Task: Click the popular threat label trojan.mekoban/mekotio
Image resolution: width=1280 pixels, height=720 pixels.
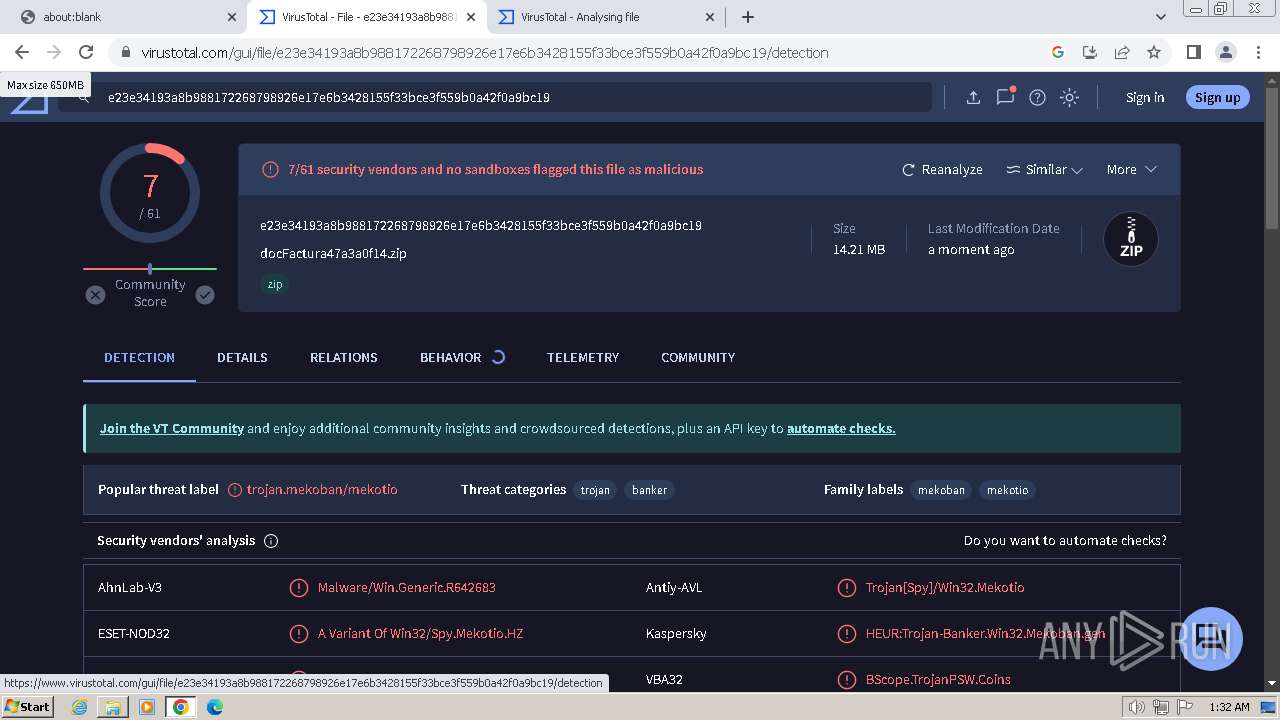Action: pyautogui.click(x=322, y=490)
